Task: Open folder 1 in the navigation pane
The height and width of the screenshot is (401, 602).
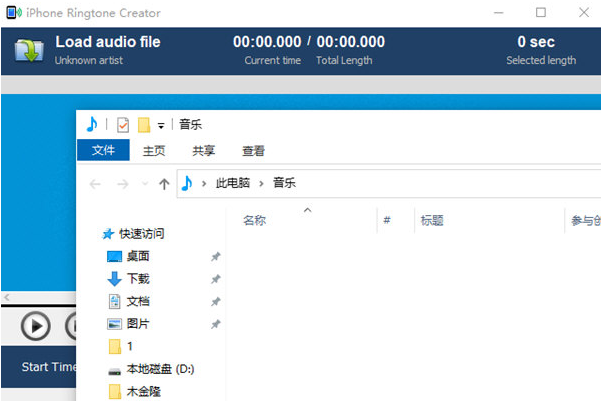Action: tap(130, 346)
